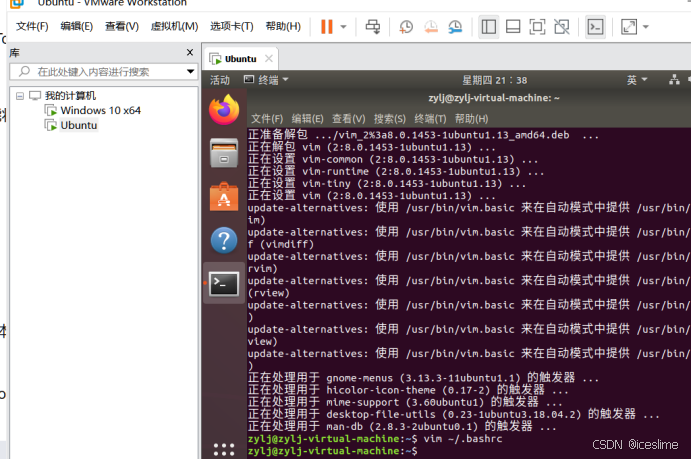692x459 pixels.
Task: Take a snapshot with the clock-plus icon
Action: click(x=406, y=27)
